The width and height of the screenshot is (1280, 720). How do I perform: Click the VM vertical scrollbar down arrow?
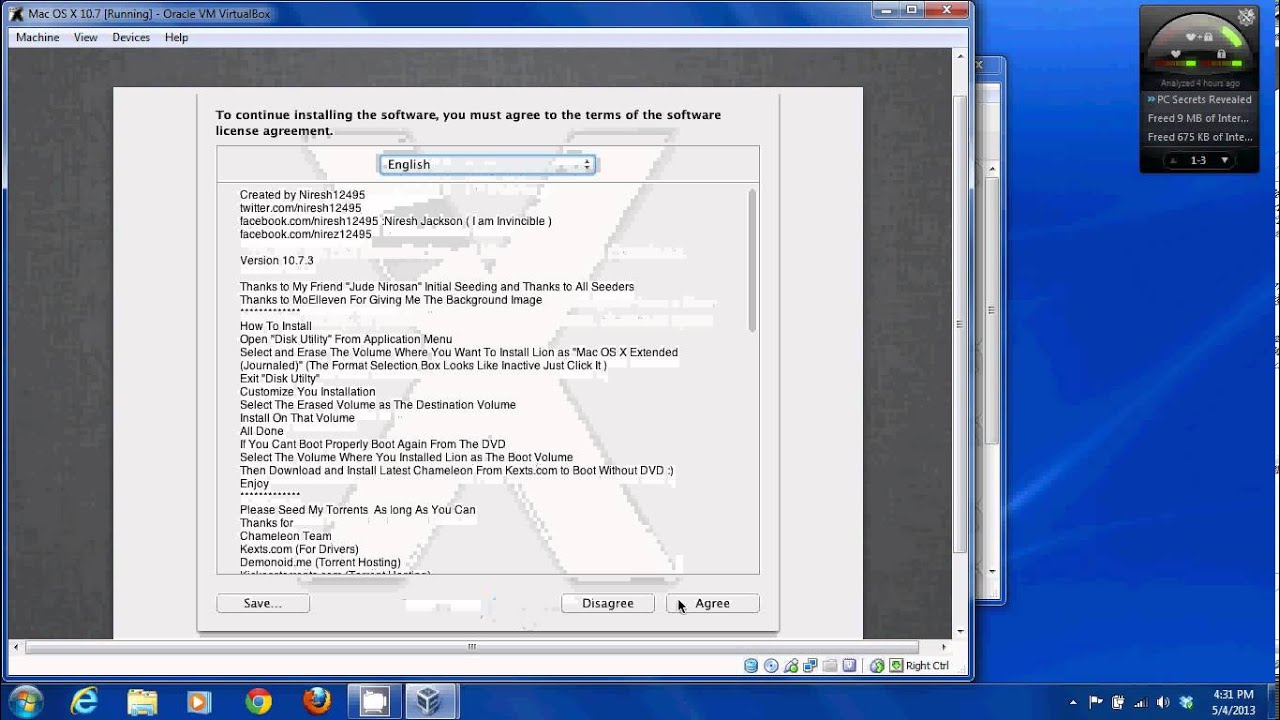tap(960, 632)
